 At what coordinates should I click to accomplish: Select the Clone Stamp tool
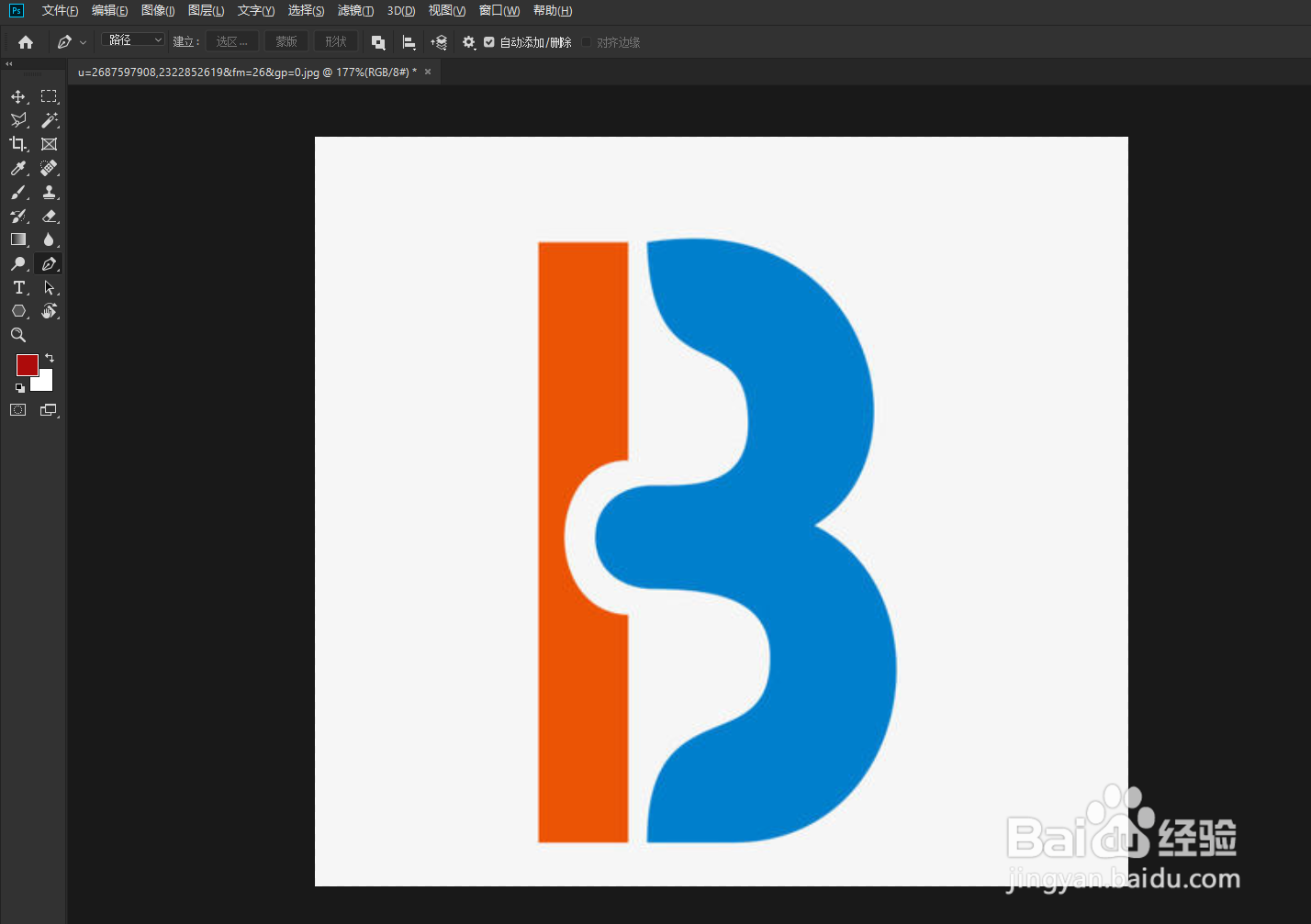point(50,192)
